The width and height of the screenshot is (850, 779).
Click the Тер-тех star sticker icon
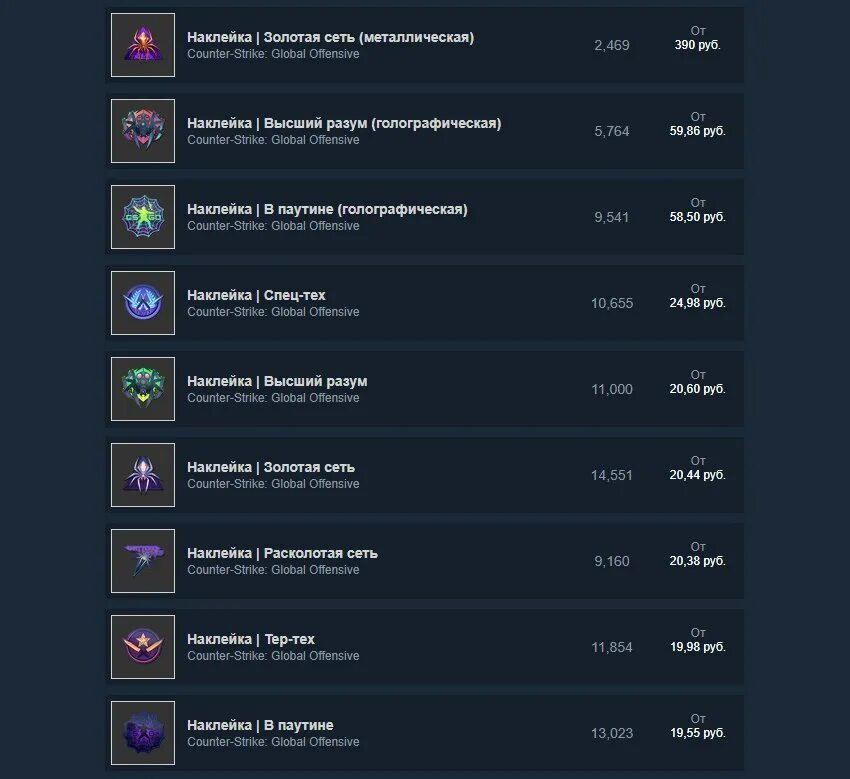(143, 647)
